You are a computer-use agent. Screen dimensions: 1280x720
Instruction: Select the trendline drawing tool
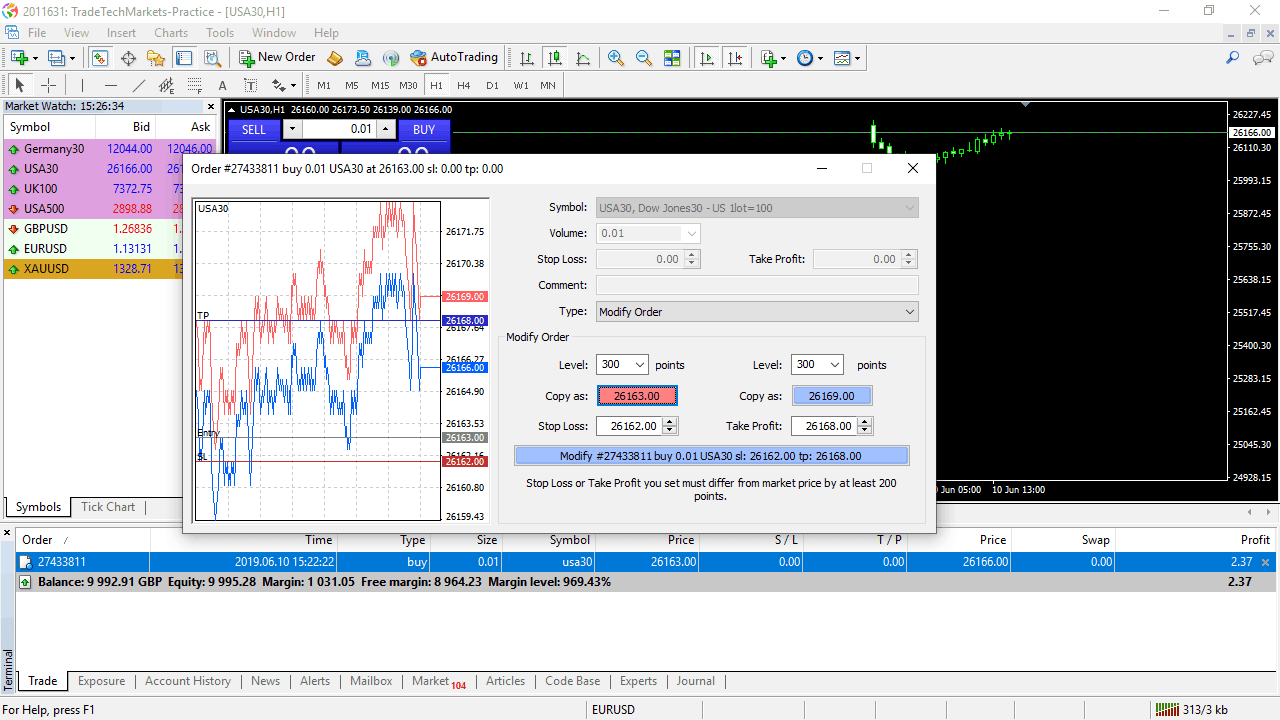pyautogui.click(x=139, y=85)
